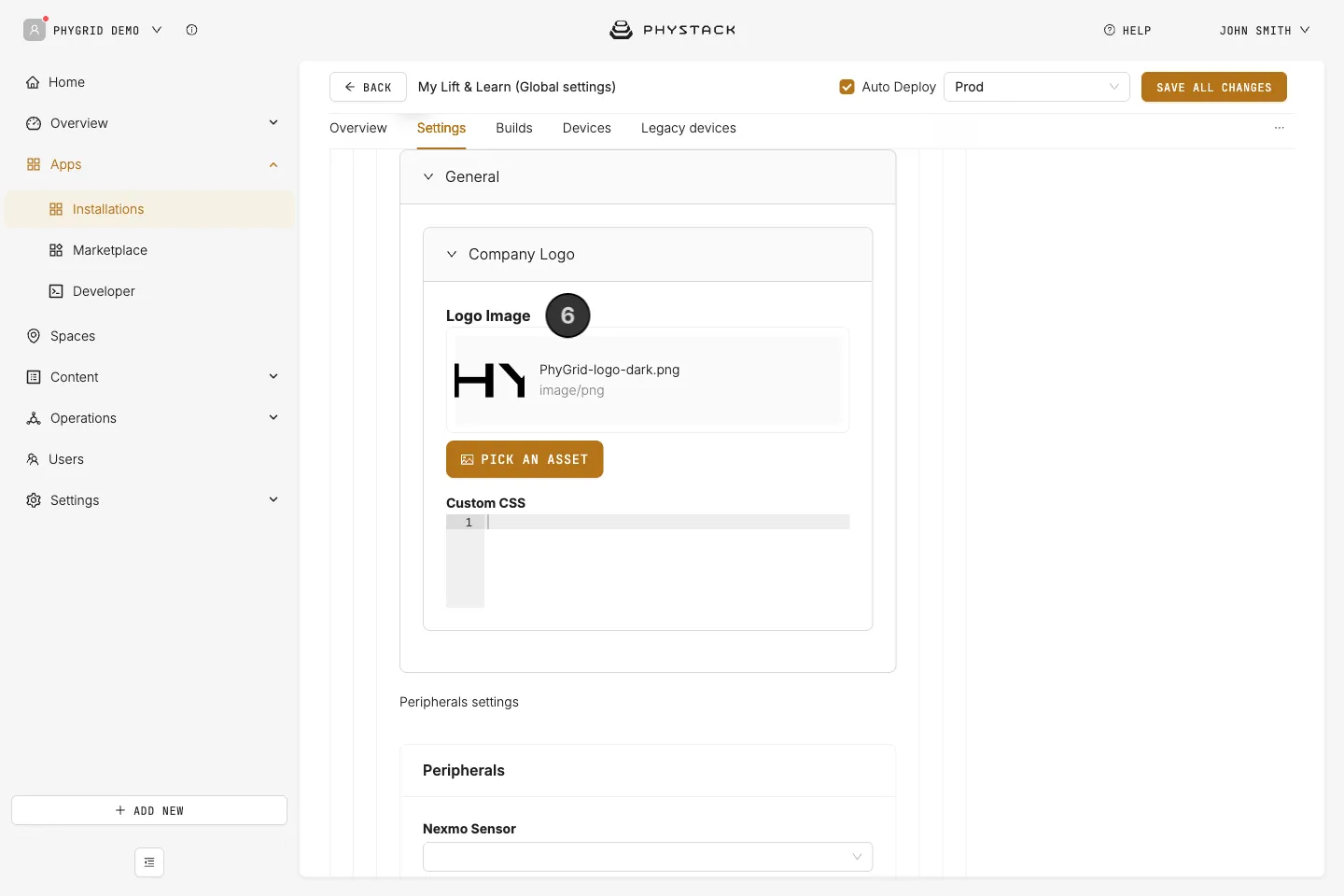
Task: Click the Add New button
Action: (x=149, y=810)
